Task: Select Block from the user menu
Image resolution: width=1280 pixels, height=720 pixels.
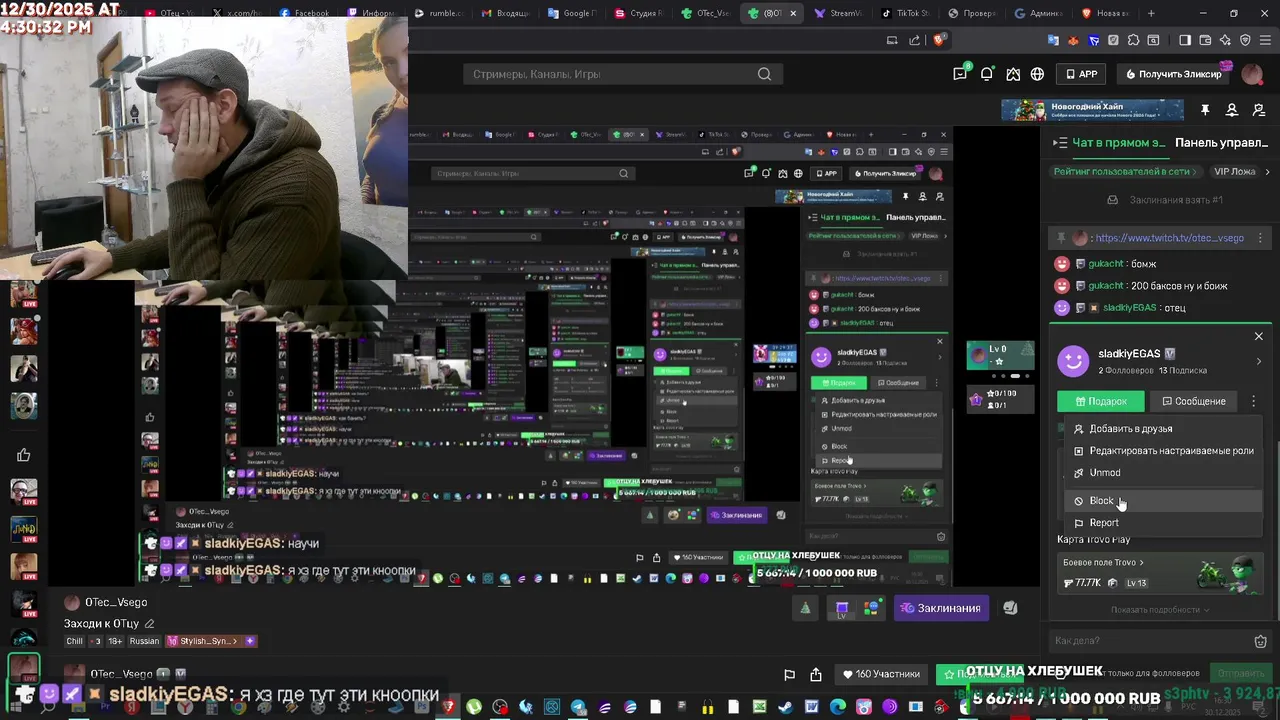Action: [x=1165, y=501]
